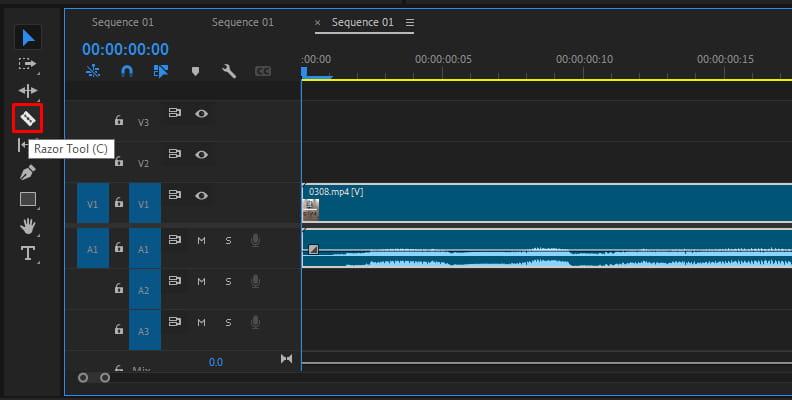The image size is (792, 400).
Task: Toggle lock on track V3
Action: point(119,120)
